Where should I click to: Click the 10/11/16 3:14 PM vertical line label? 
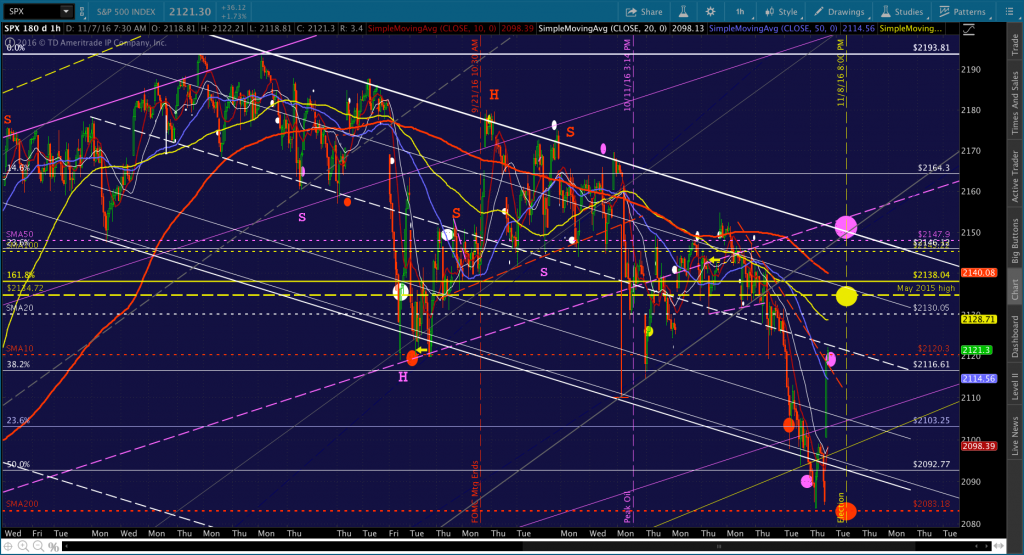point(627,74)
